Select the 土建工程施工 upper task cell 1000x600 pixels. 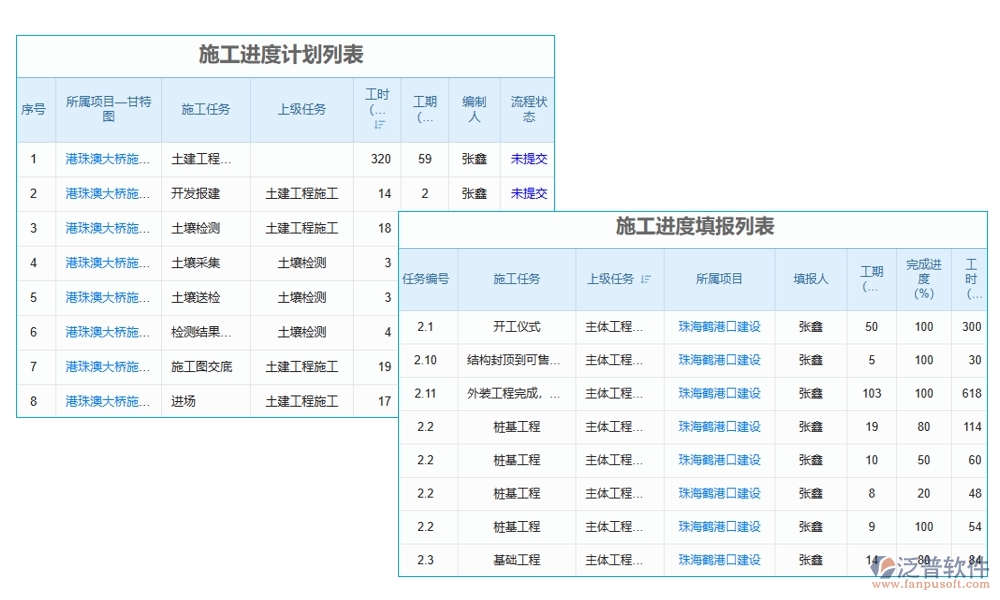click(x=301, y=193)
